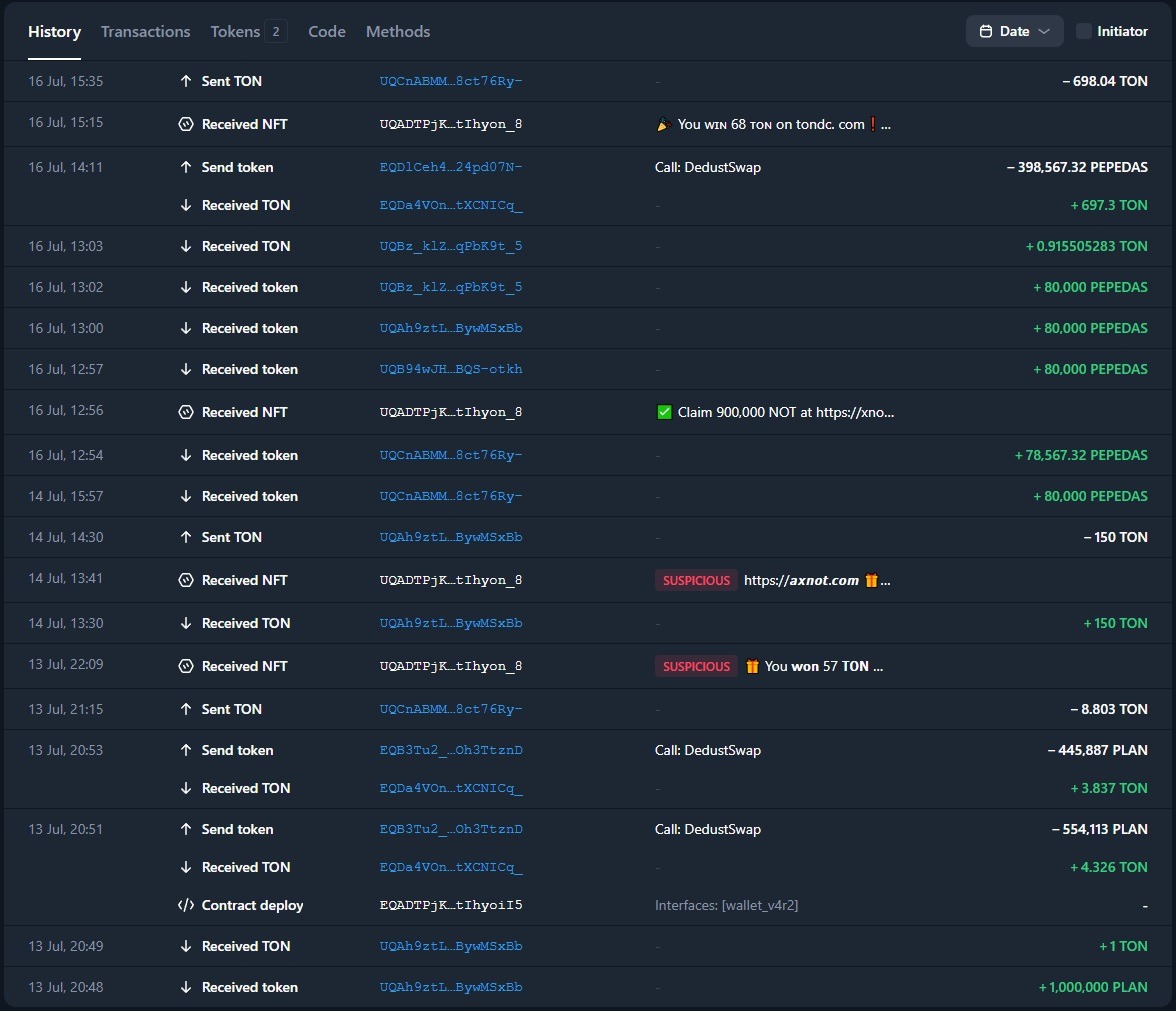
Task: Click the You win 68 TON message
Action: [x=773, y=124]
